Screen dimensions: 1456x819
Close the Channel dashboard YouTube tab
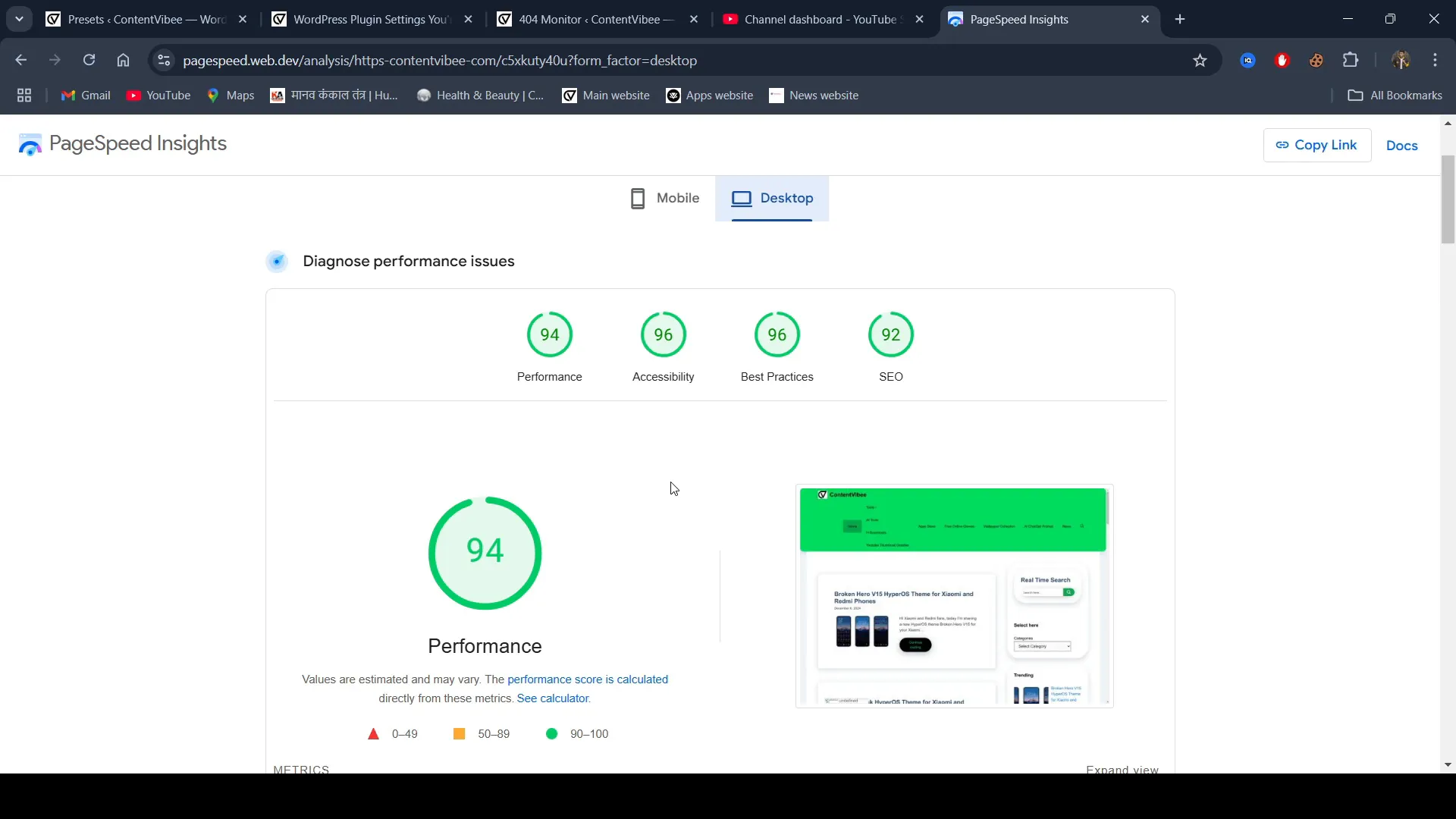pyautogui.click(x=919, y=19)
